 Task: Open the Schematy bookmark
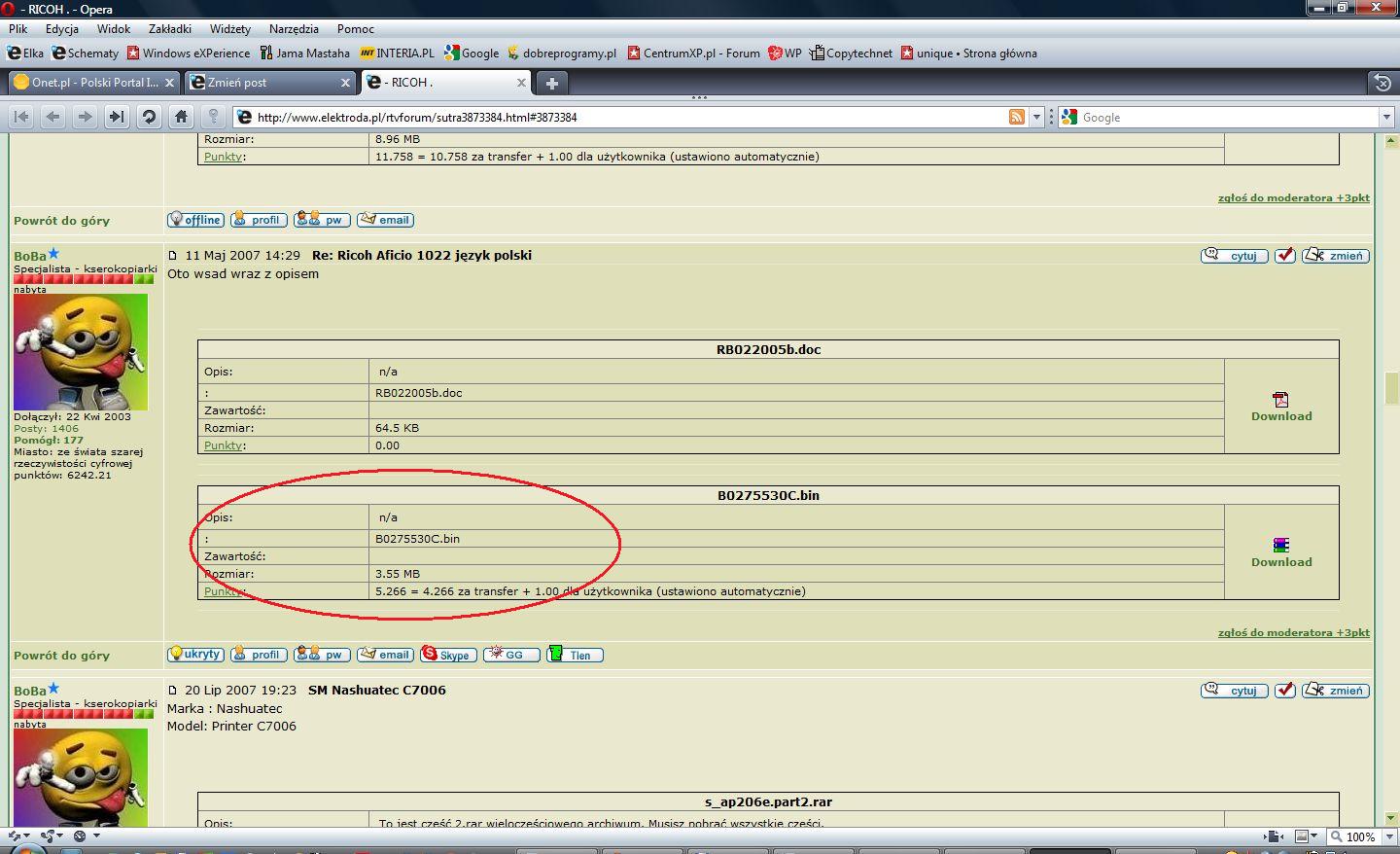[86, 53]
